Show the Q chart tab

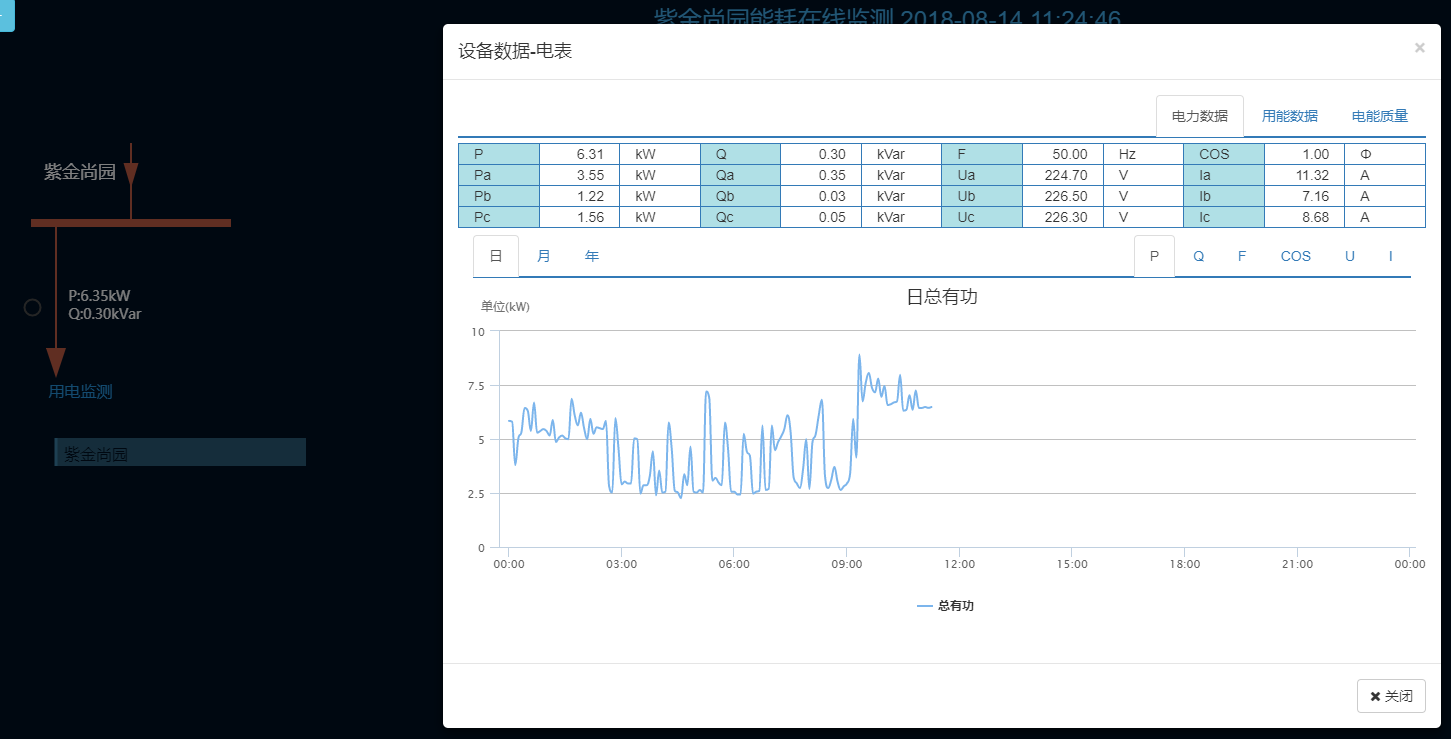(x=1198, y=256)
